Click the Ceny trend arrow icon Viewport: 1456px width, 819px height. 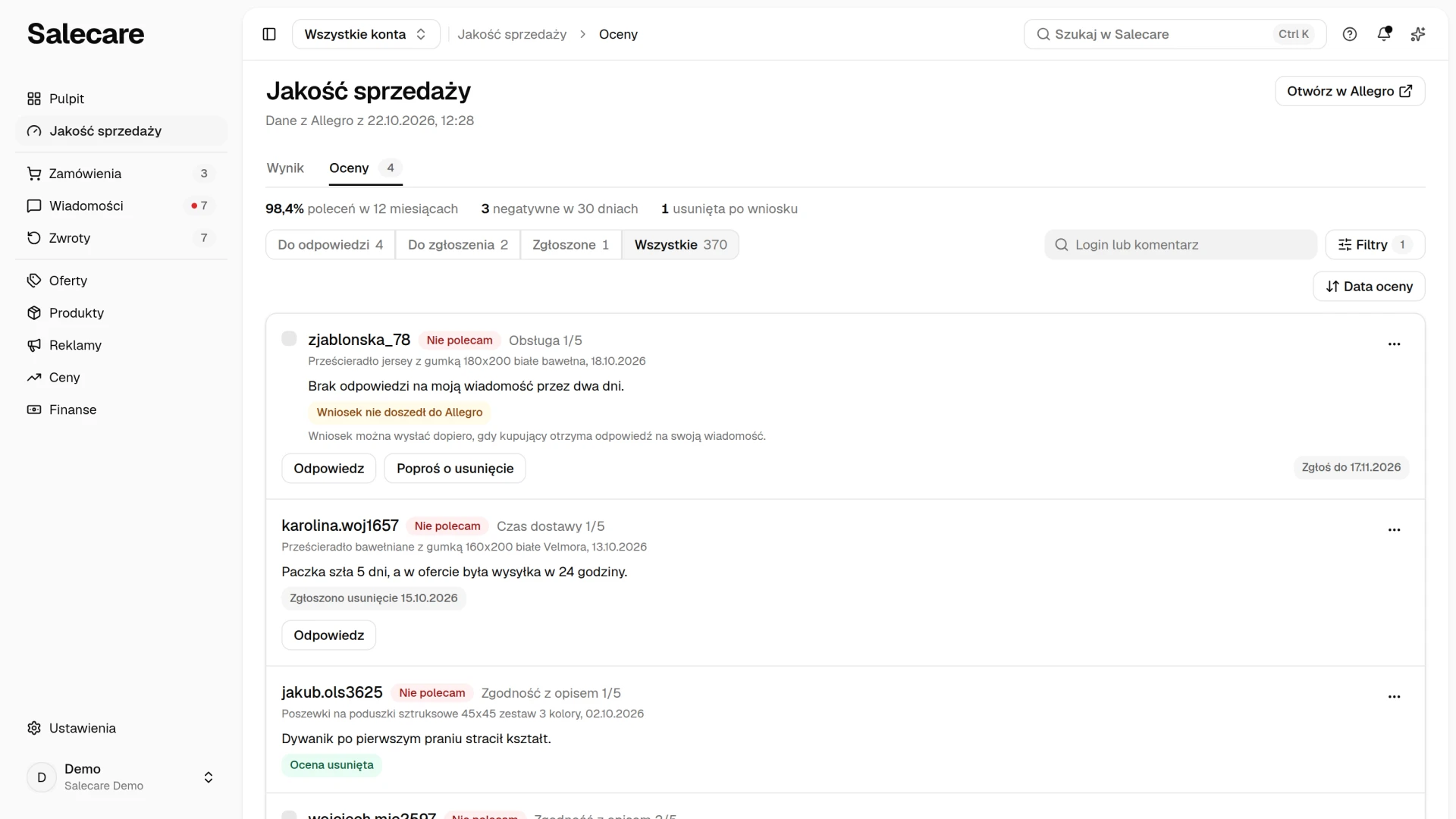[34, 378]
